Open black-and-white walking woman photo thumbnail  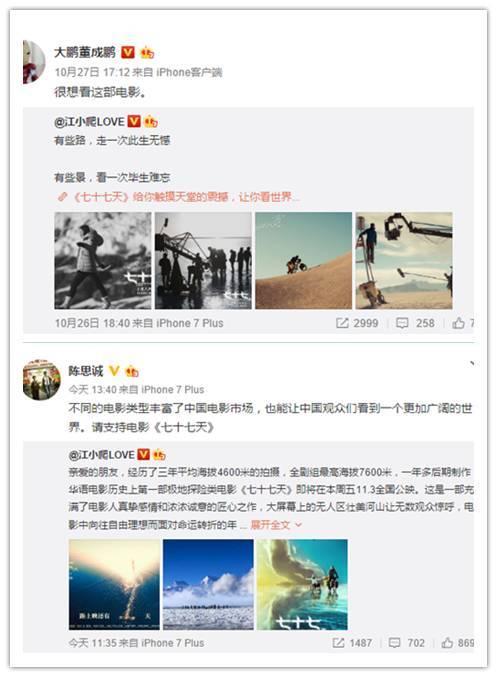point(103,260)
